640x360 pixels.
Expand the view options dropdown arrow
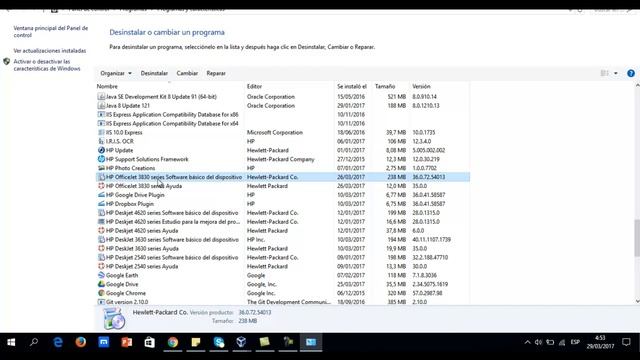(x=616, y=73)
